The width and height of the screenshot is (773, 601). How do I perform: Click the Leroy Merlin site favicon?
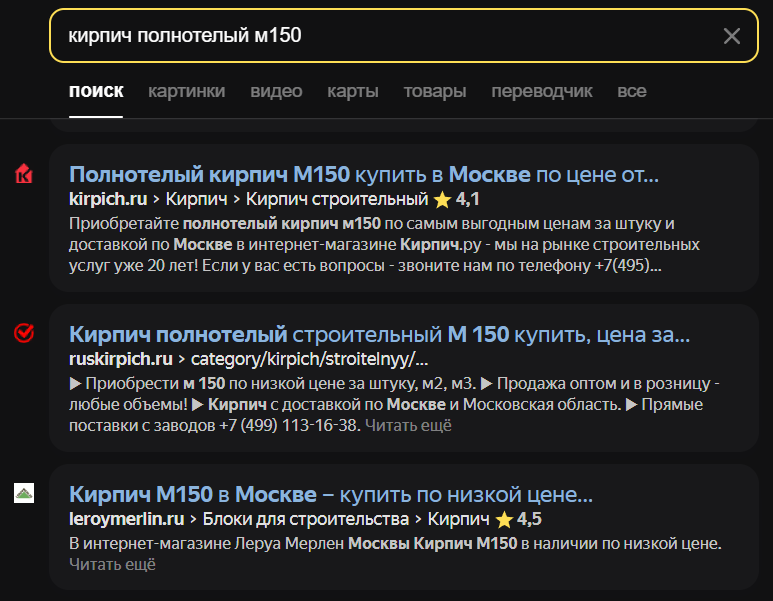coord(24,493)
